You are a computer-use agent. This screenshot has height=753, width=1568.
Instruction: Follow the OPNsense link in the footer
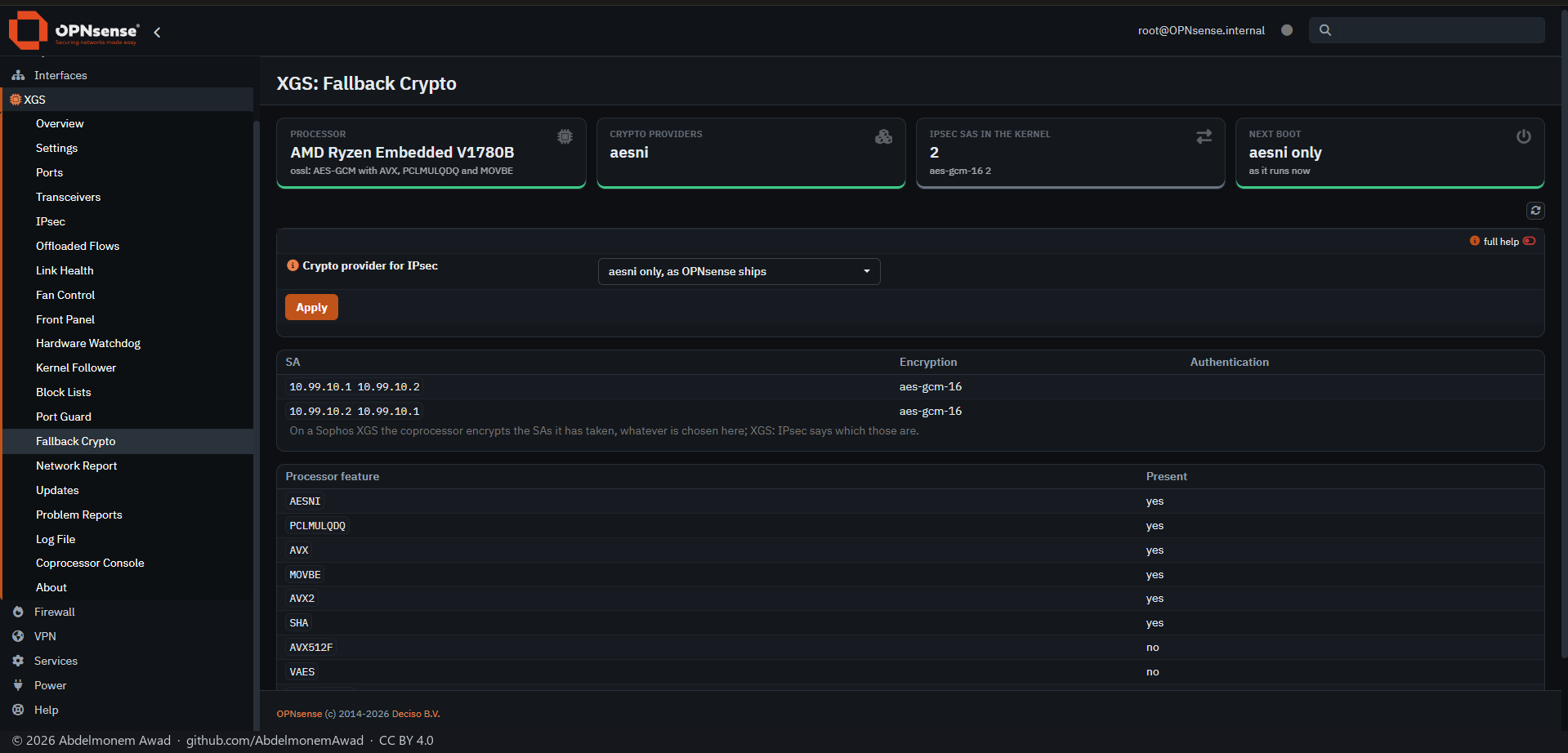point(299,714)
